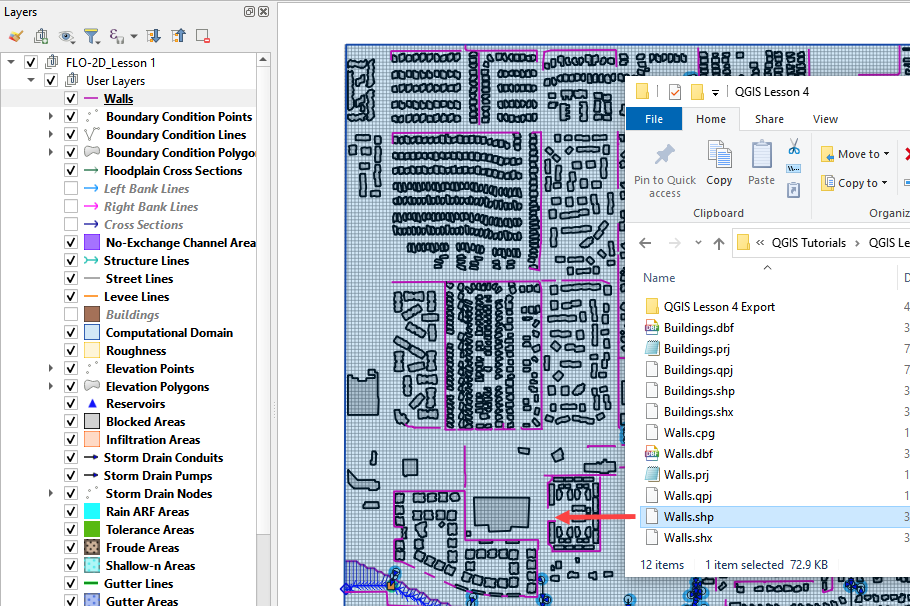Image resolution: width=910 pixels, height=606 pixels.
Task: Toggle the Left Bank Lines layer visibility
Action: coord(71,189)
